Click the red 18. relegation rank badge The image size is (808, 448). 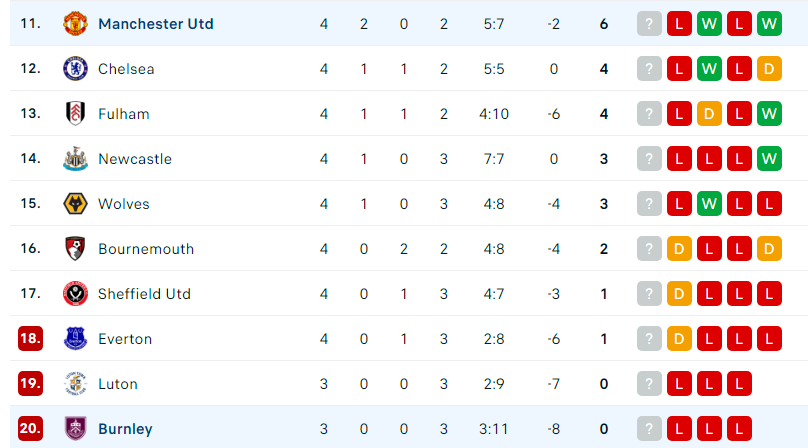click(x=30, y=339)
